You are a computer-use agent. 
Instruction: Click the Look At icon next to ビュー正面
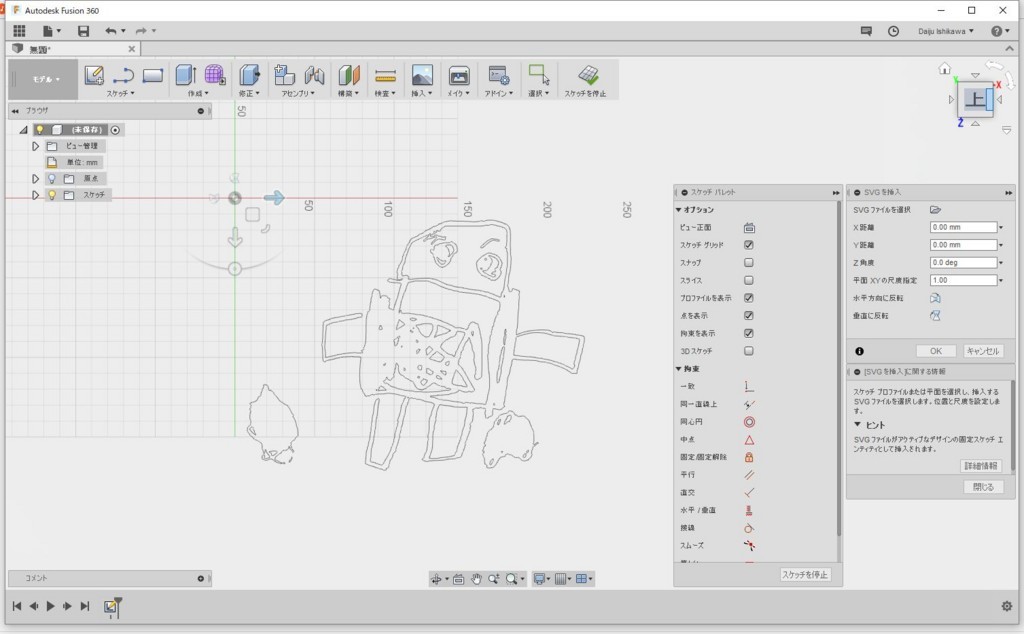click(x=749, y=228)
